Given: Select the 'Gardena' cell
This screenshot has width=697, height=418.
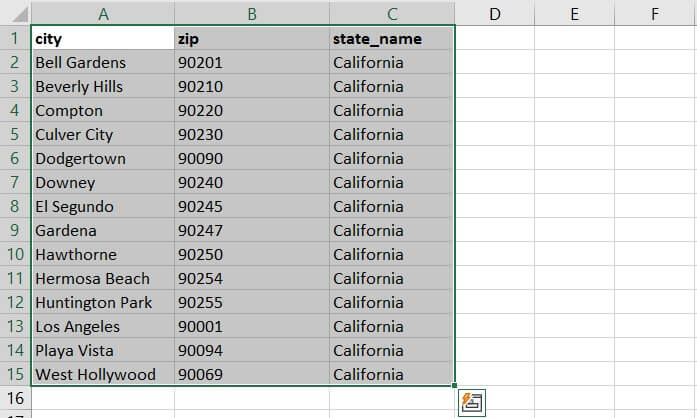Looking at the screenshot, I should point(103,230).
